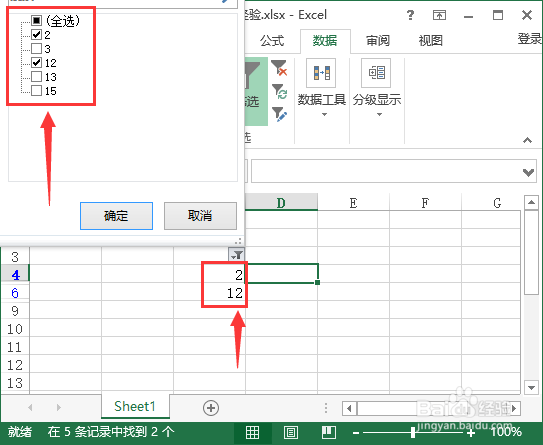This screenshot has height=445, width=543.
Task: Open the Outline group icon
Action: [x=376, y=73]
